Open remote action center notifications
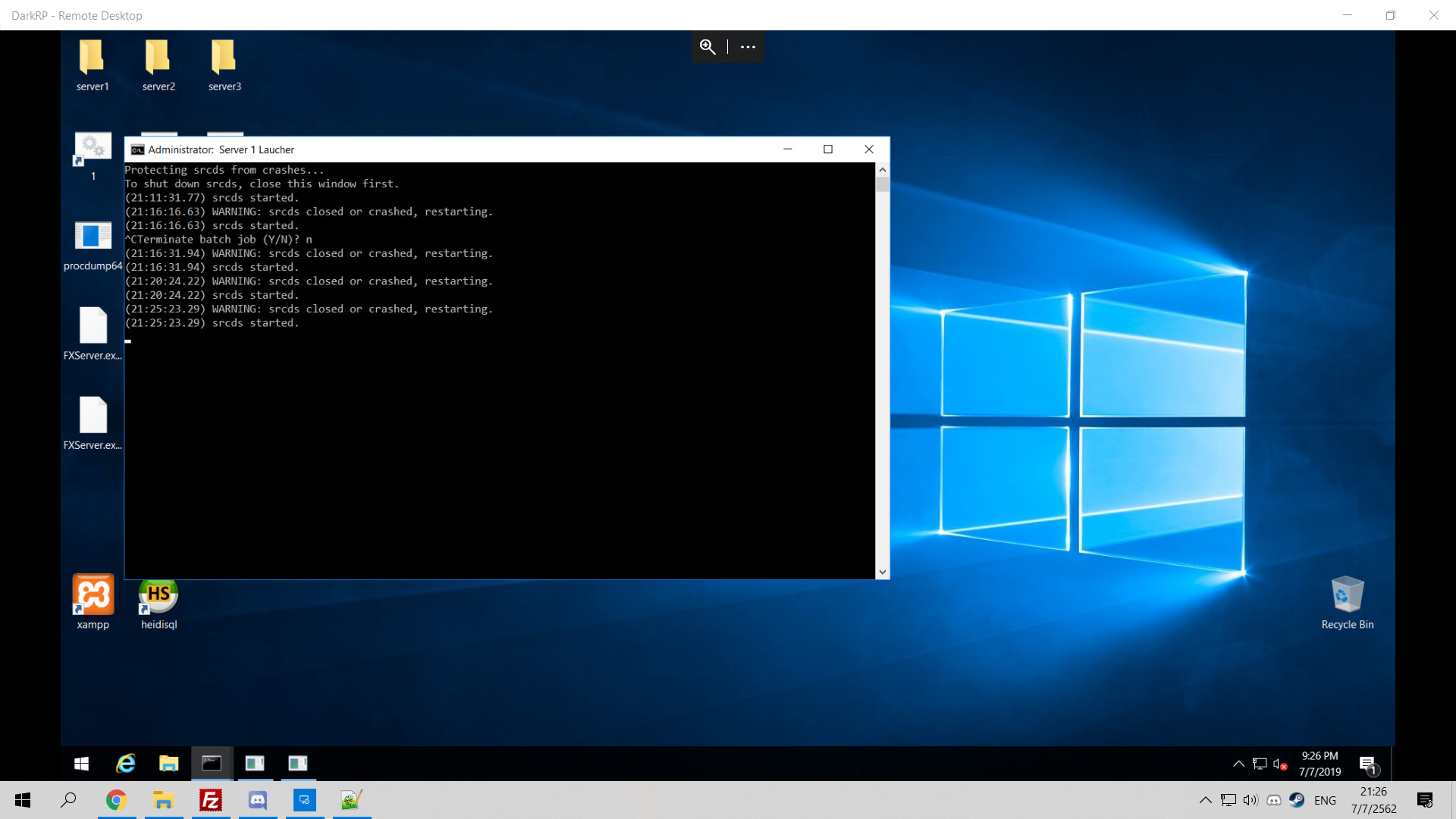Image resolution: width=1456 pixels, height=819 pixels. click(1367, 764)
